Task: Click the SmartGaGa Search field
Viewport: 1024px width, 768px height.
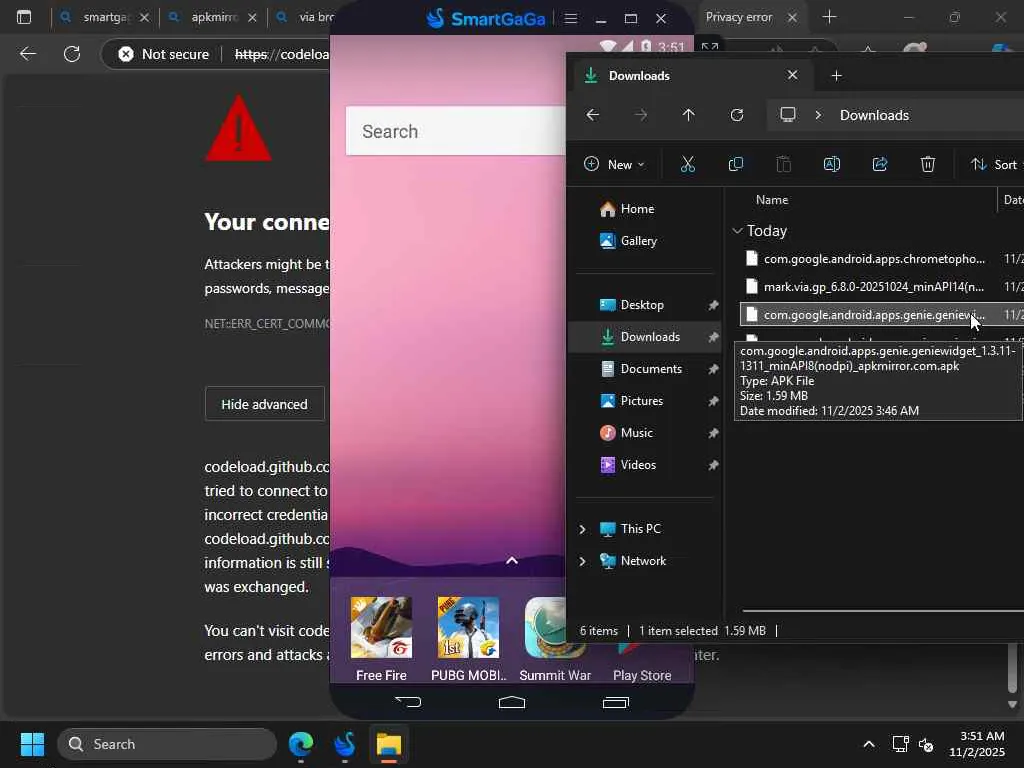Action: pyautogui.click(x=456, y=131)
